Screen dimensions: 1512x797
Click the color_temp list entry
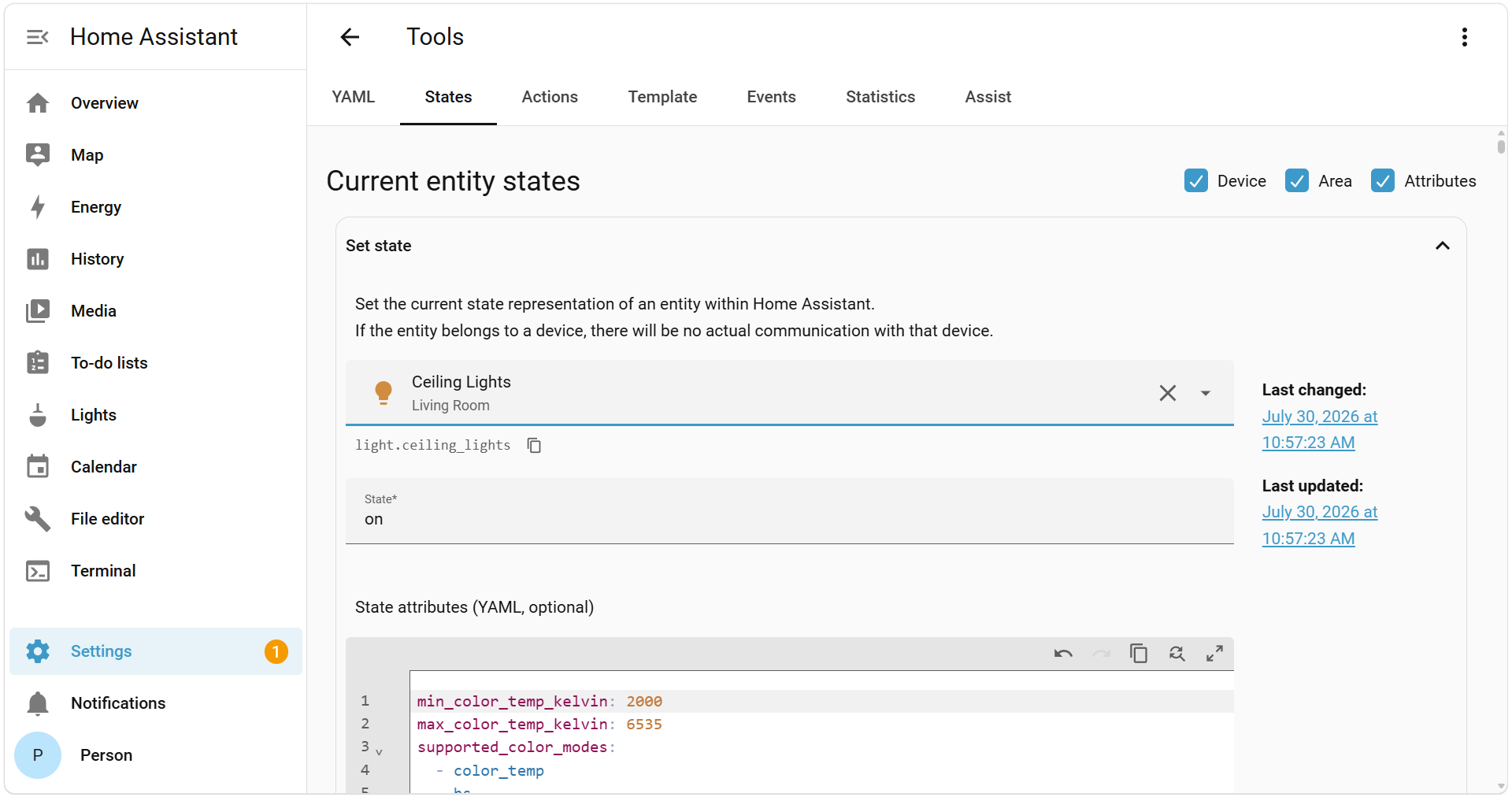click(x=498, y=770)
